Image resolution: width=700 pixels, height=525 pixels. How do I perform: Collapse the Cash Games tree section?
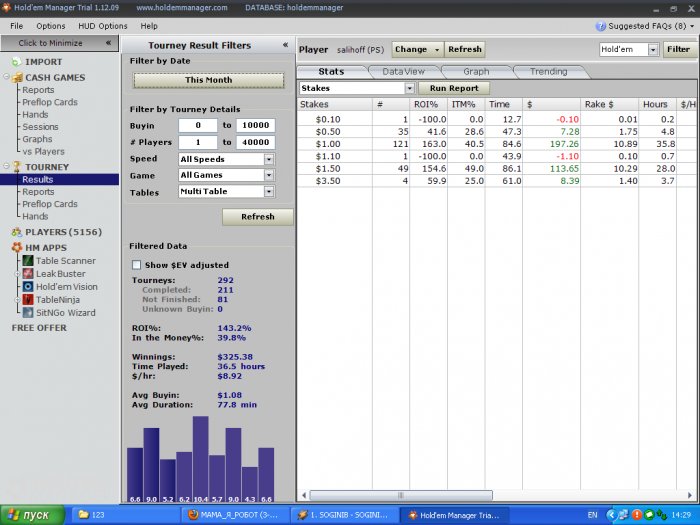pos(6,77)
